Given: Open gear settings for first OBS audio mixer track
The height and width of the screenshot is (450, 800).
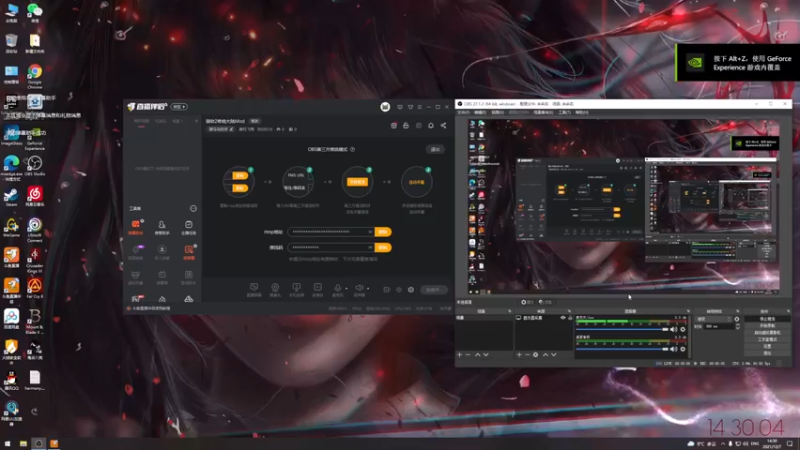Looking at the screenshot, I should 683,330.
